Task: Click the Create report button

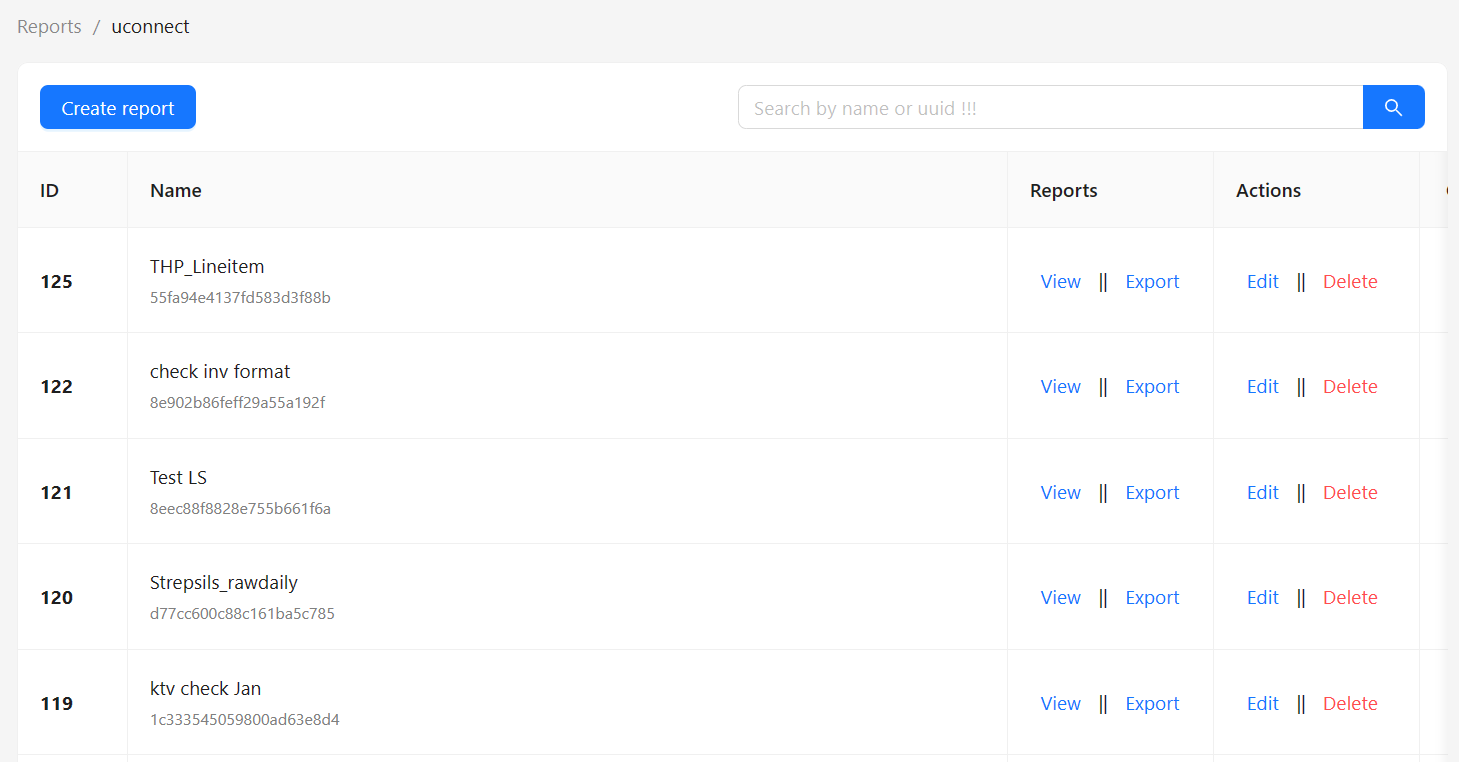Action: pyautogui.click(x=118, y=107)
